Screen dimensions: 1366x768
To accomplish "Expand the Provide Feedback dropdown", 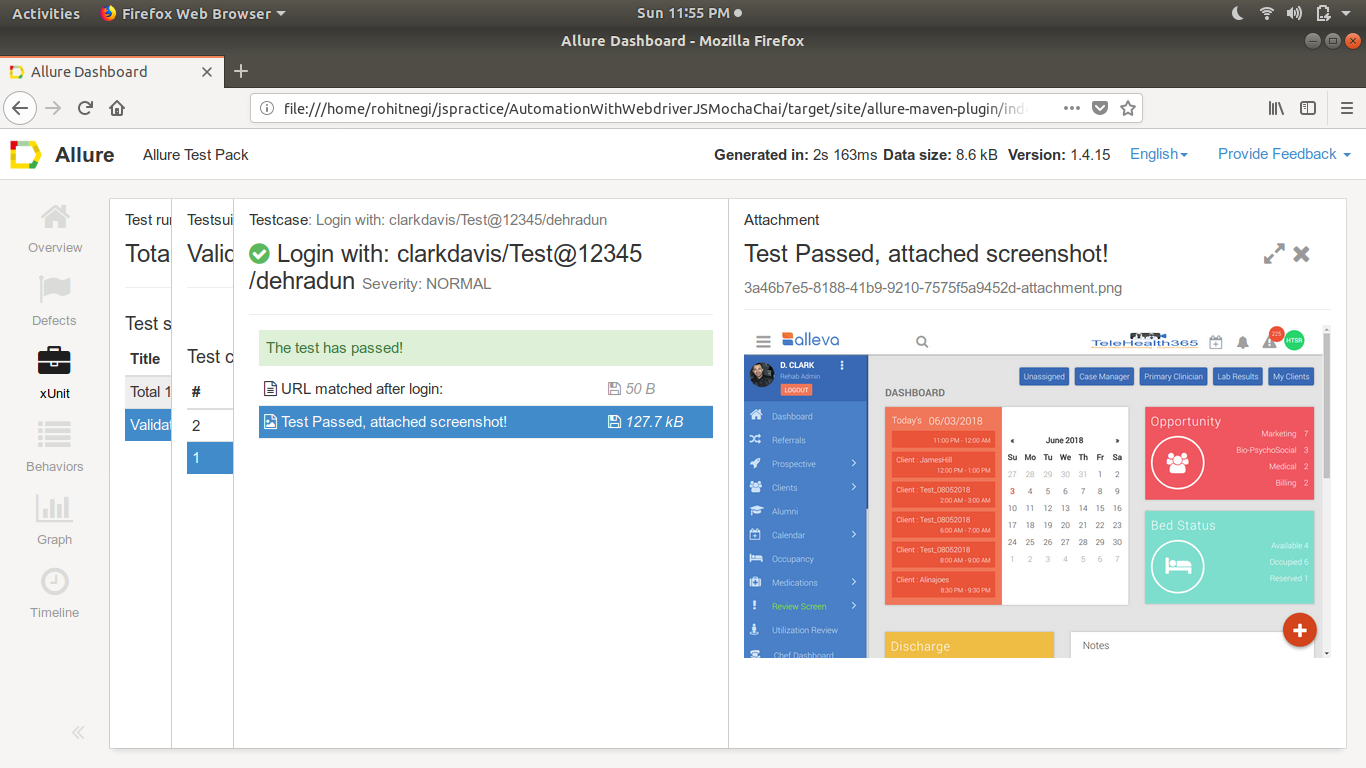I will click(x=1283, y=154).
